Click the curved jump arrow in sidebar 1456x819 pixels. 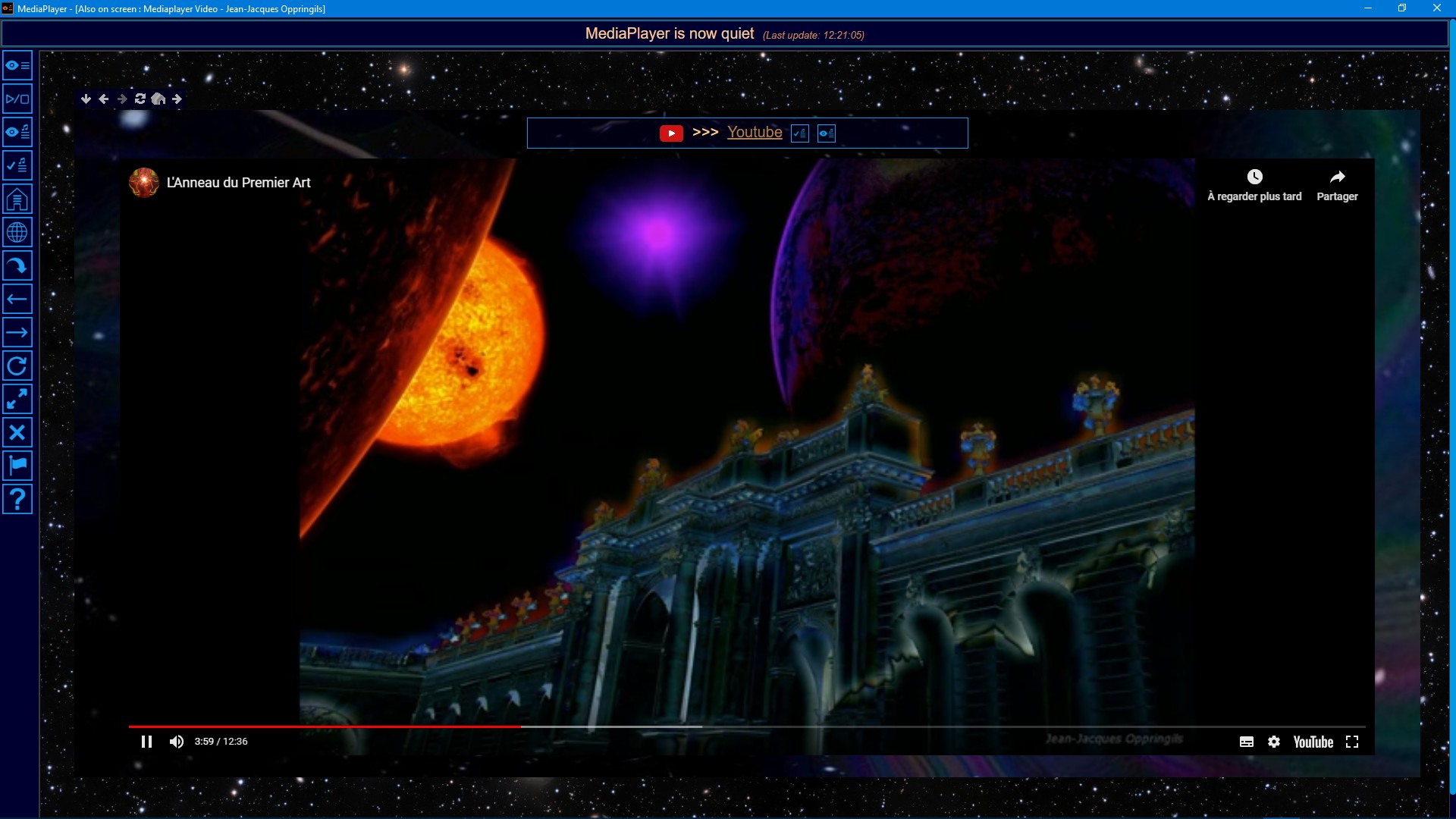coord(17,265)
